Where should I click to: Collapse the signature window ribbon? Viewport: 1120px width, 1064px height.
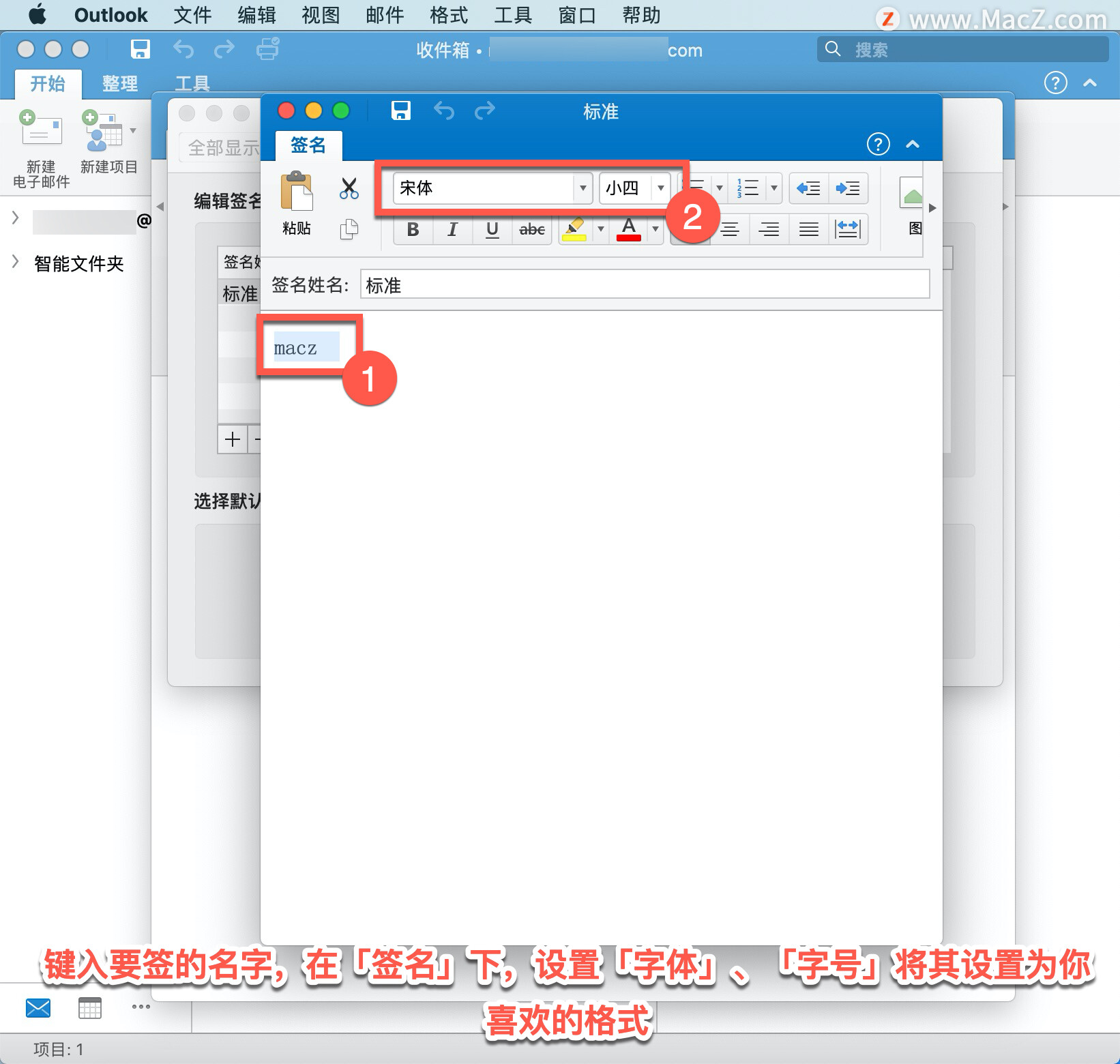click(x=913, y=144)
